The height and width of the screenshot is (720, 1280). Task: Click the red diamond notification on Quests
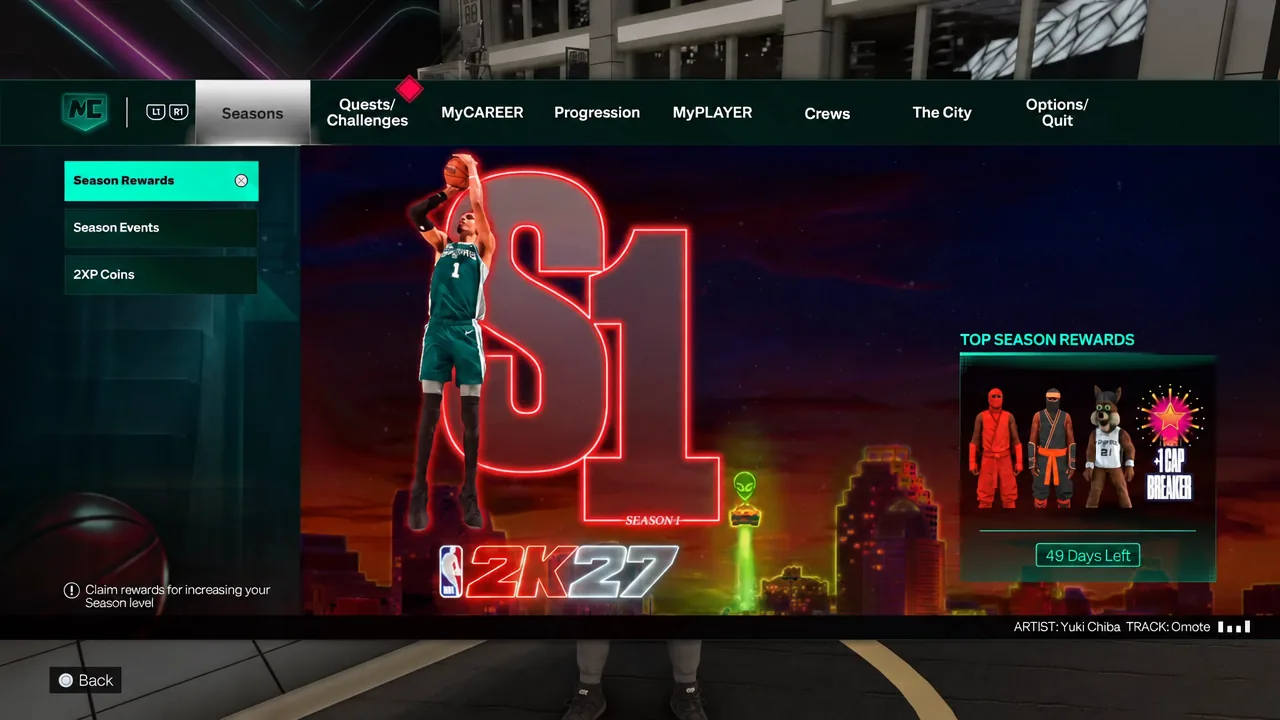point(410,89)
